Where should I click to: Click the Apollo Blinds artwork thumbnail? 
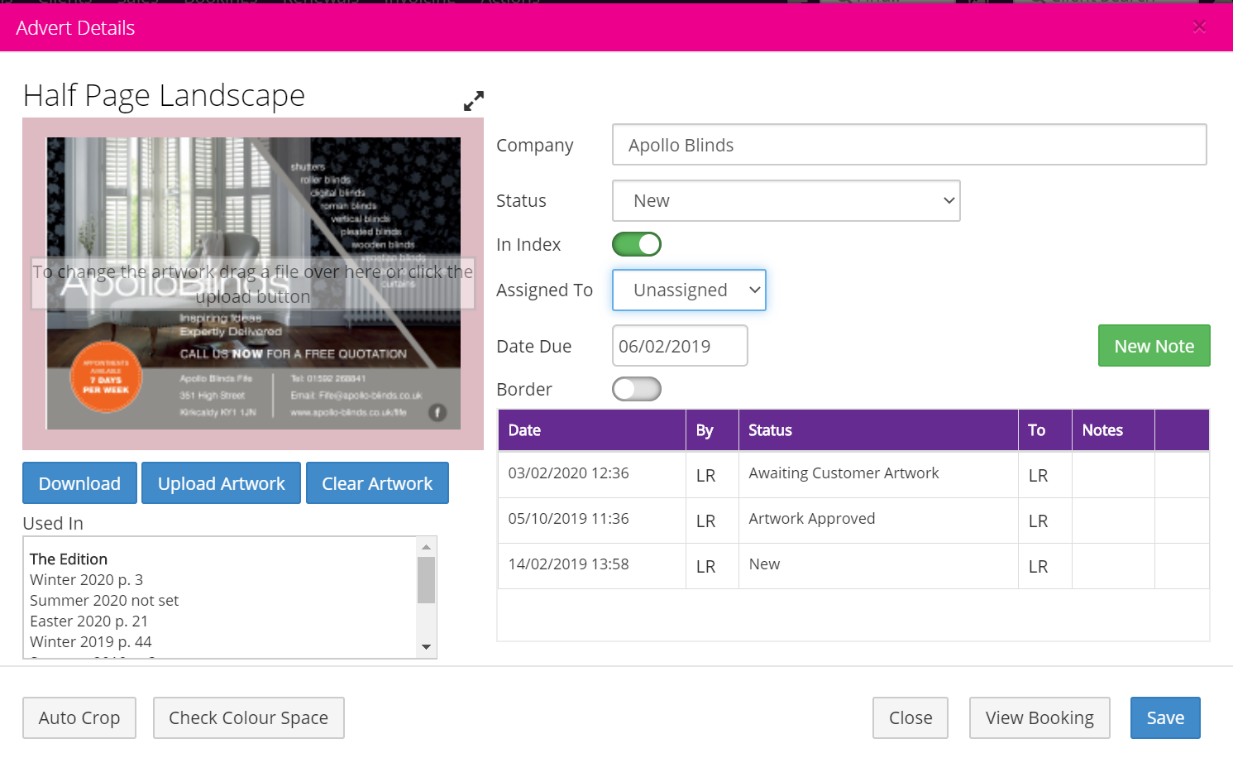coord(253,284)
